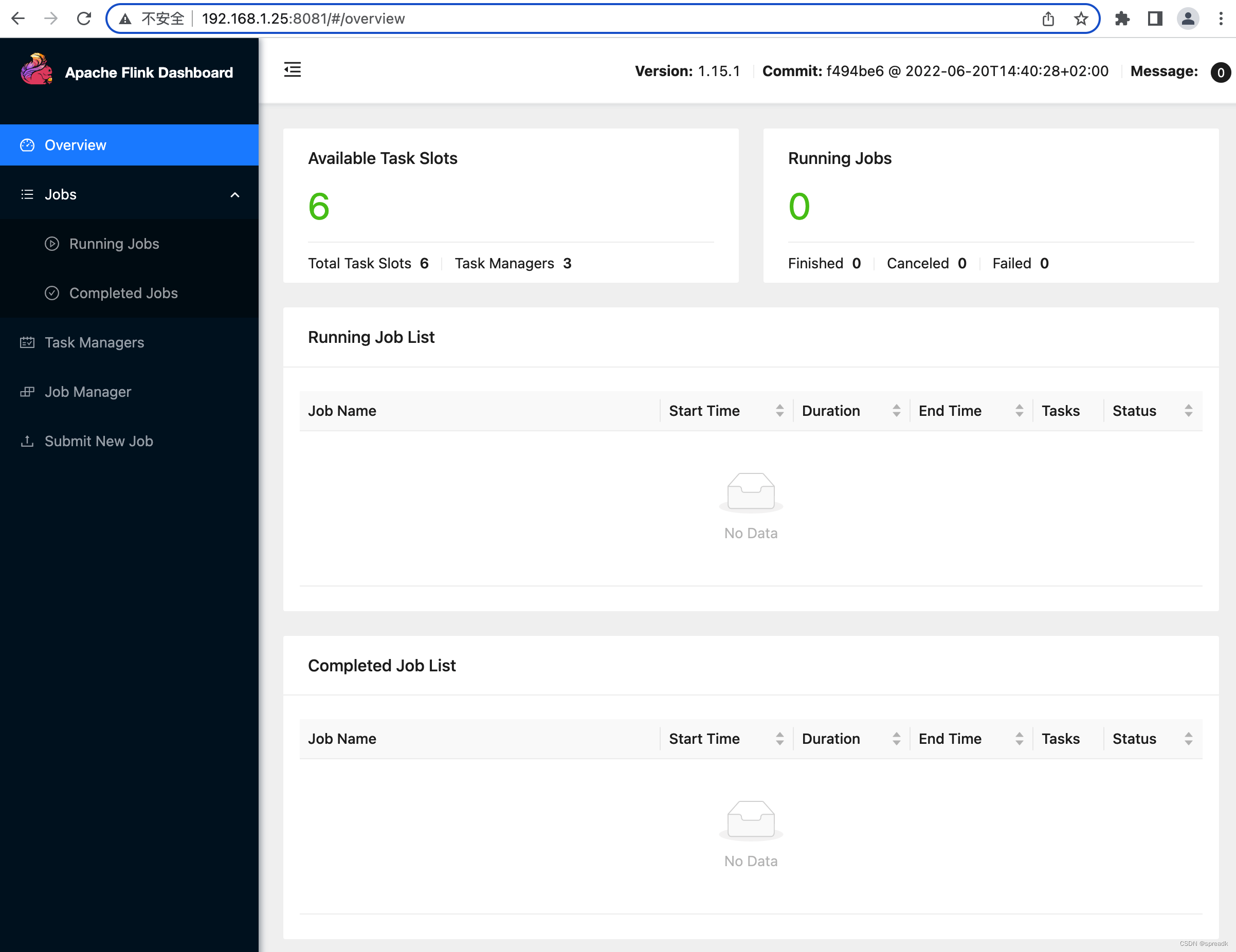Open Job Manager menu item
The height and width of the screenshot is (952, 1236).
coord(88,391)
